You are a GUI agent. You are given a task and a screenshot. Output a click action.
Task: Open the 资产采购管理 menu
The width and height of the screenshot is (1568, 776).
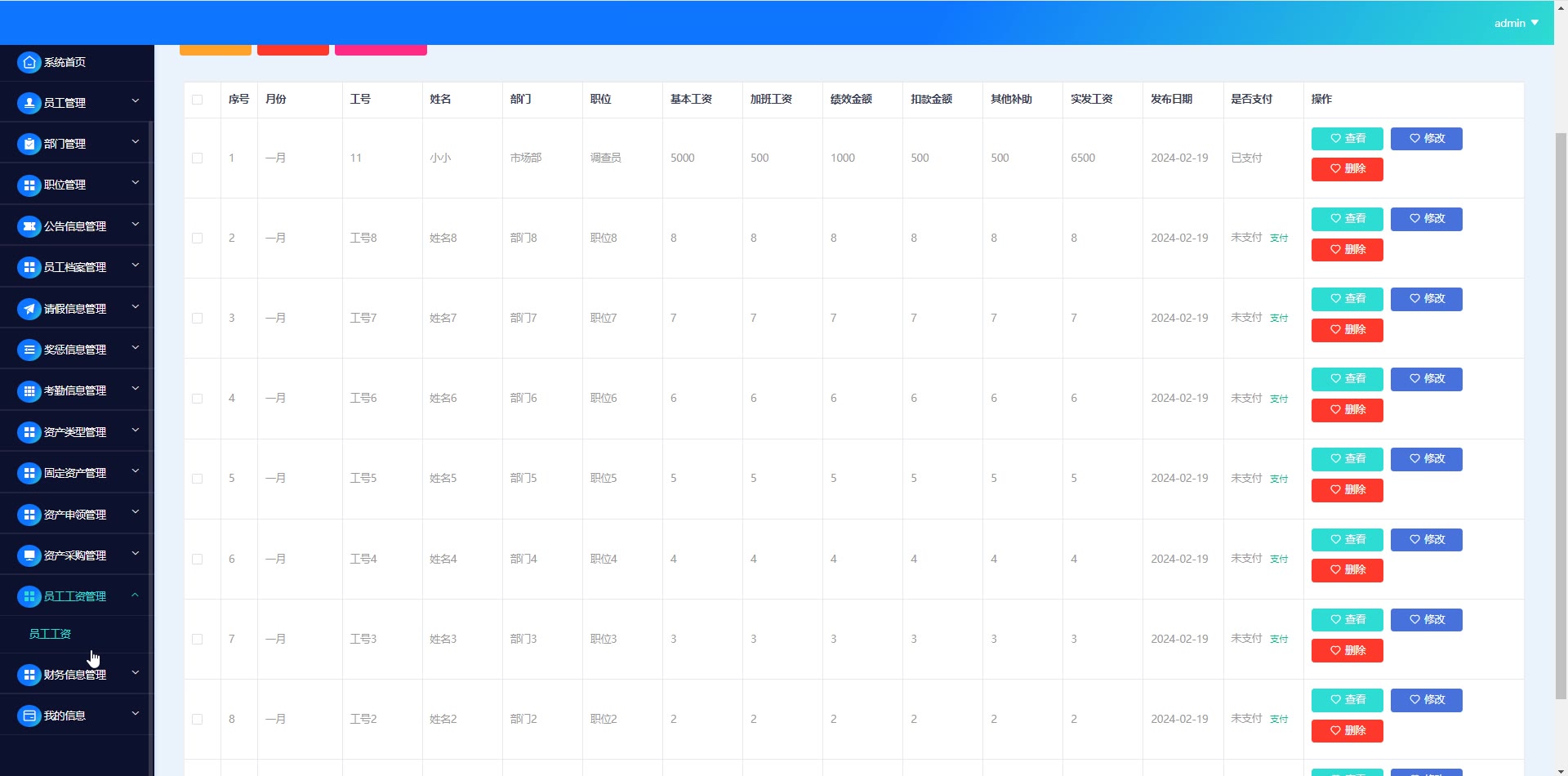click(77, 555)
